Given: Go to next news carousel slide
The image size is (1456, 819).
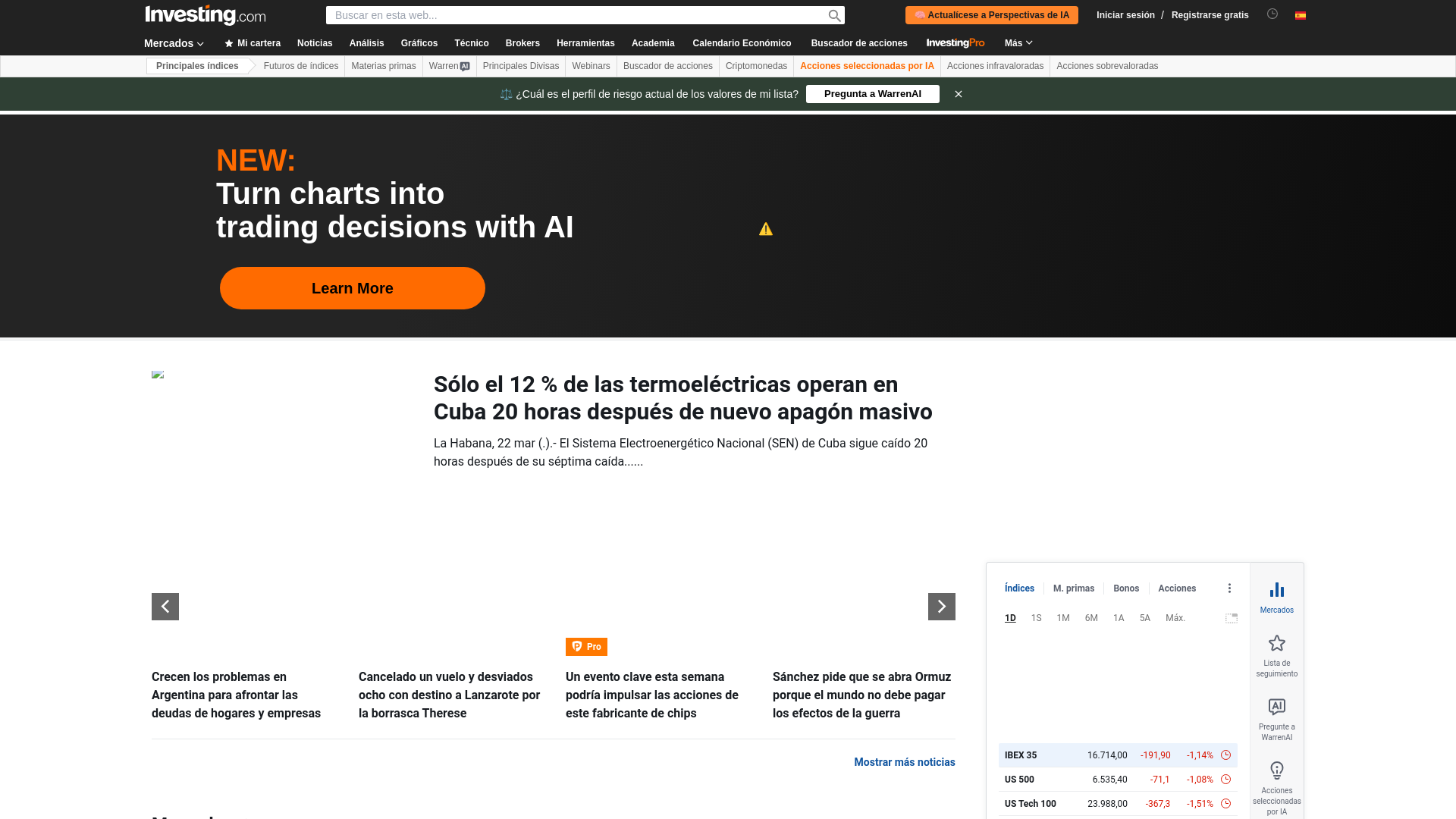Looking at the screenshot, I should (x=942, y=607).
